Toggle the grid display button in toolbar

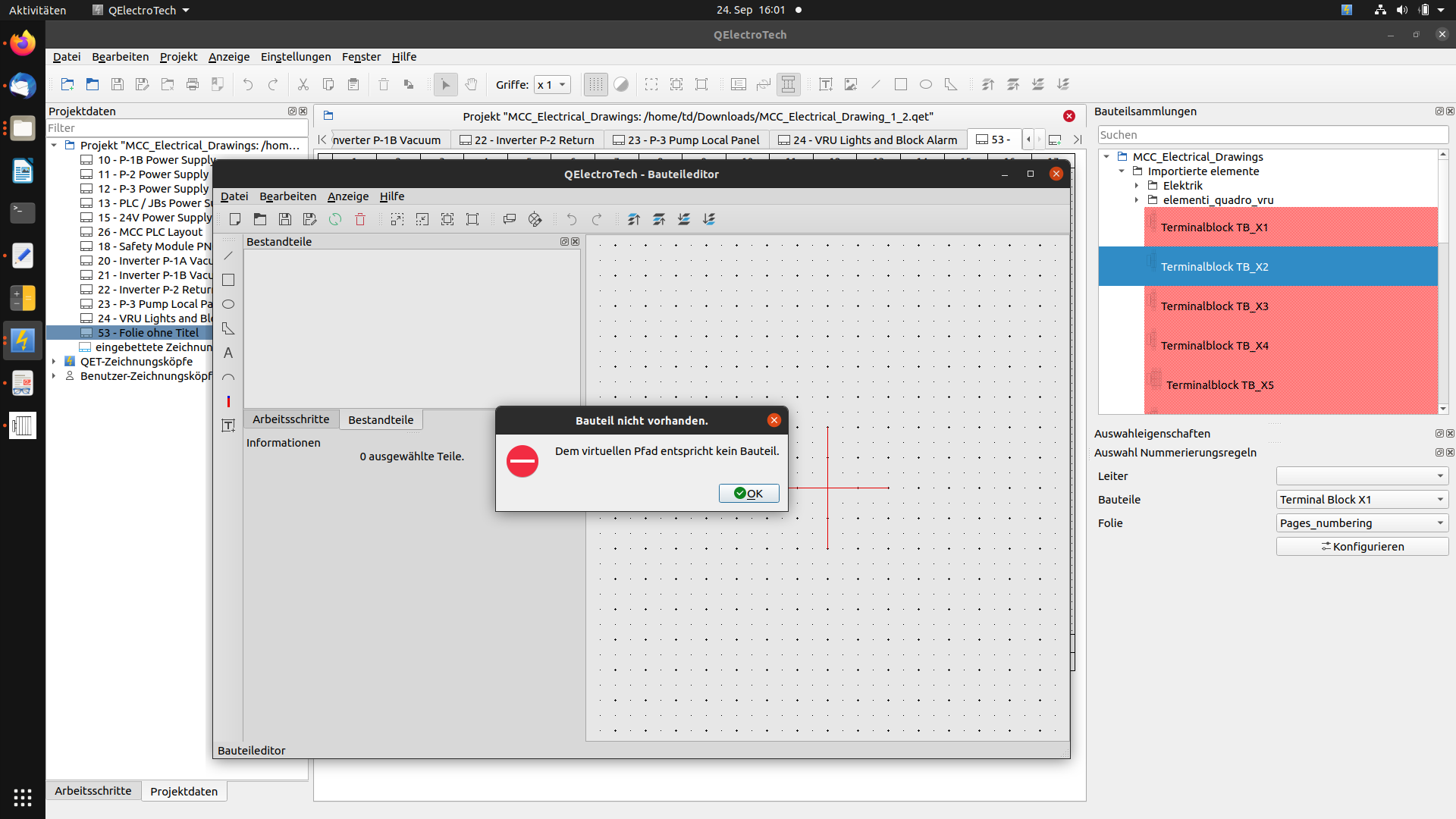pyautogui.click(x=596, y=85)
